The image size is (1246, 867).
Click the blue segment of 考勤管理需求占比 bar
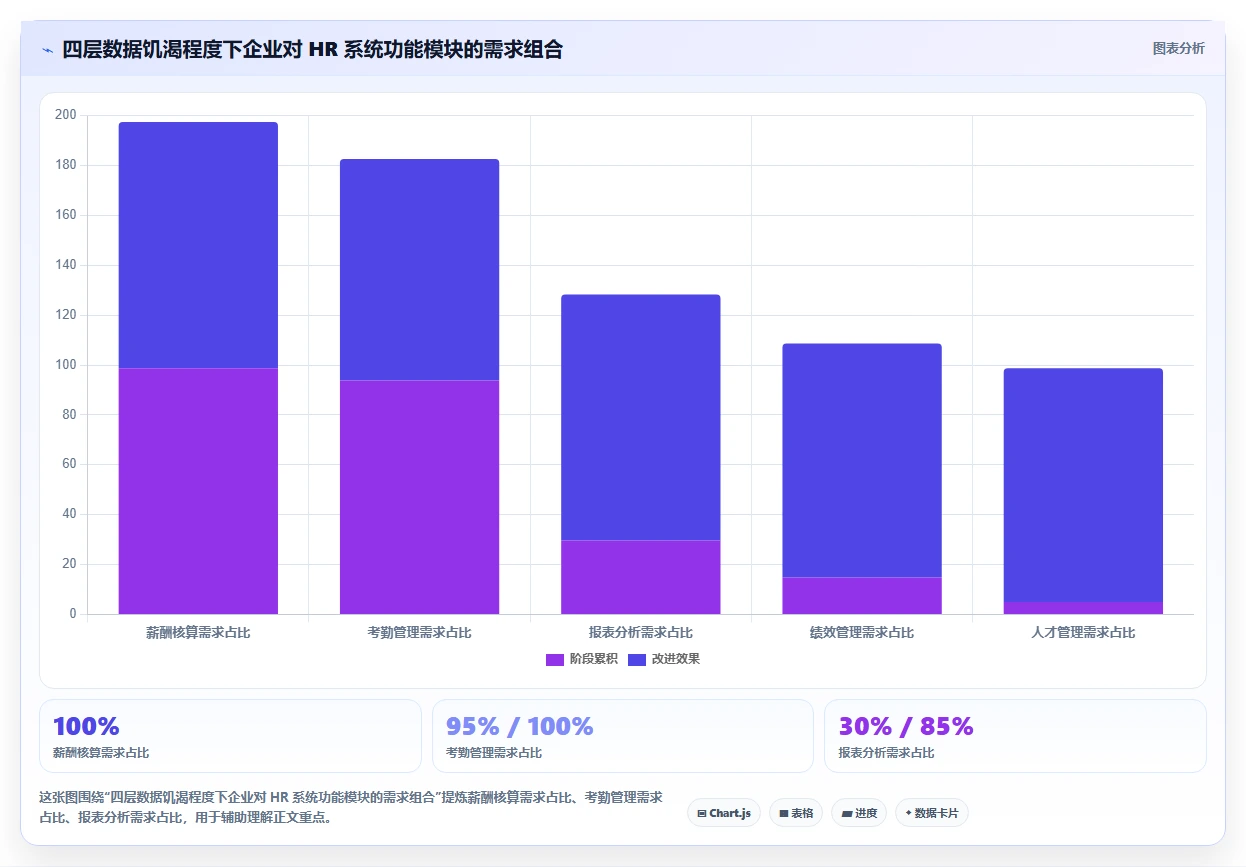tap(419, 270)
